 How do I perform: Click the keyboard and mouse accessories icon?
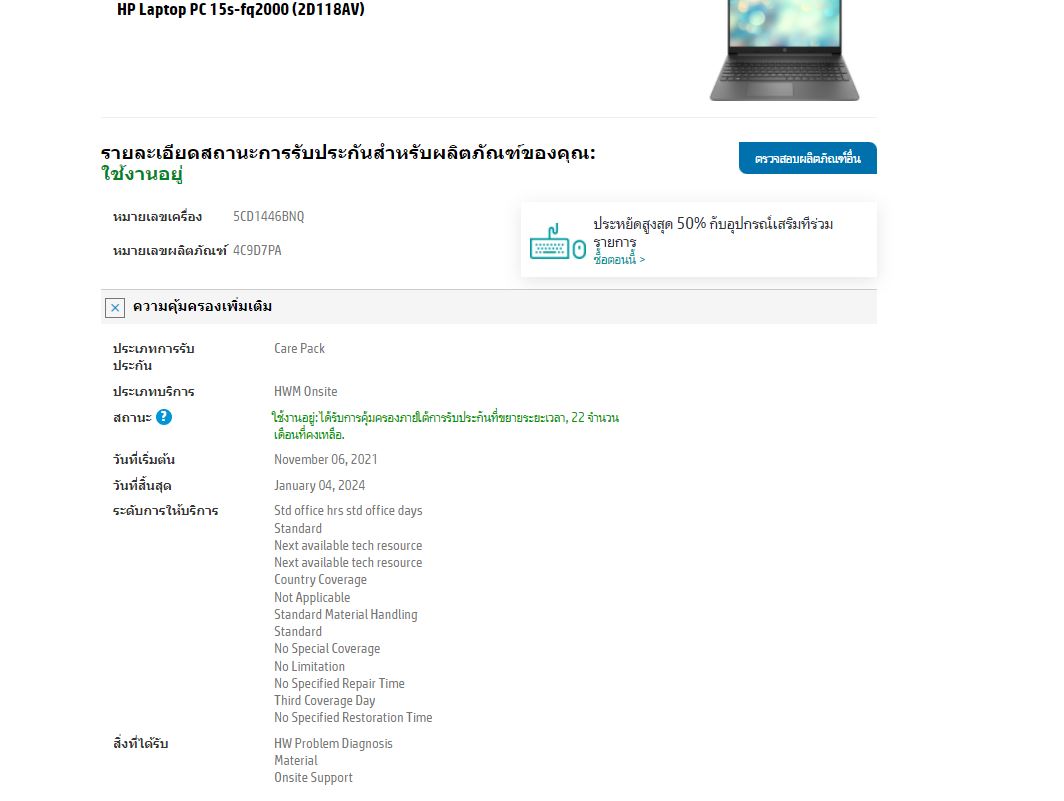(x=557, y=242)
